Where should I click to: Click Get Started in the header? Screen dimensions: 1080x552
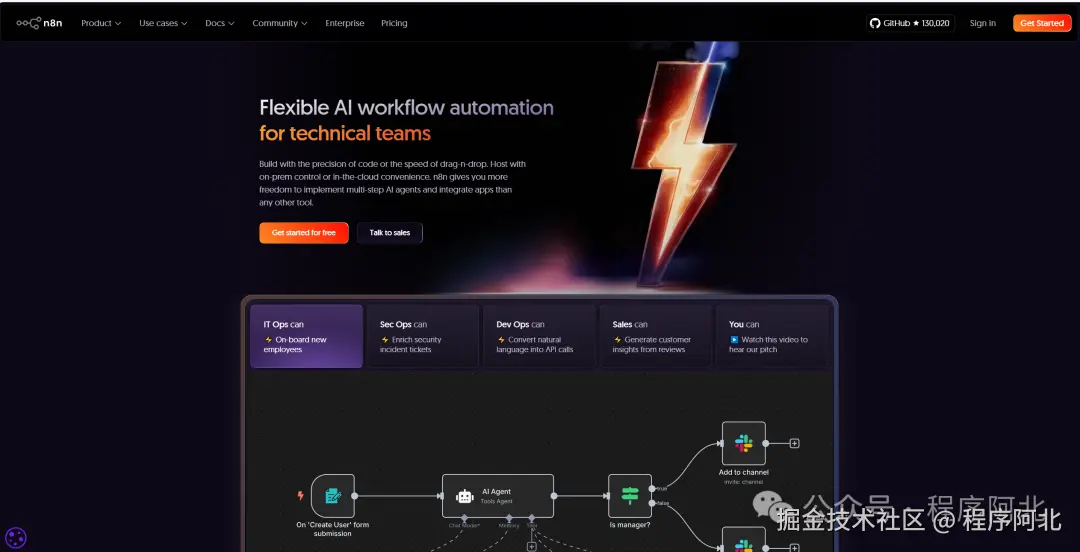(1041, 23)
